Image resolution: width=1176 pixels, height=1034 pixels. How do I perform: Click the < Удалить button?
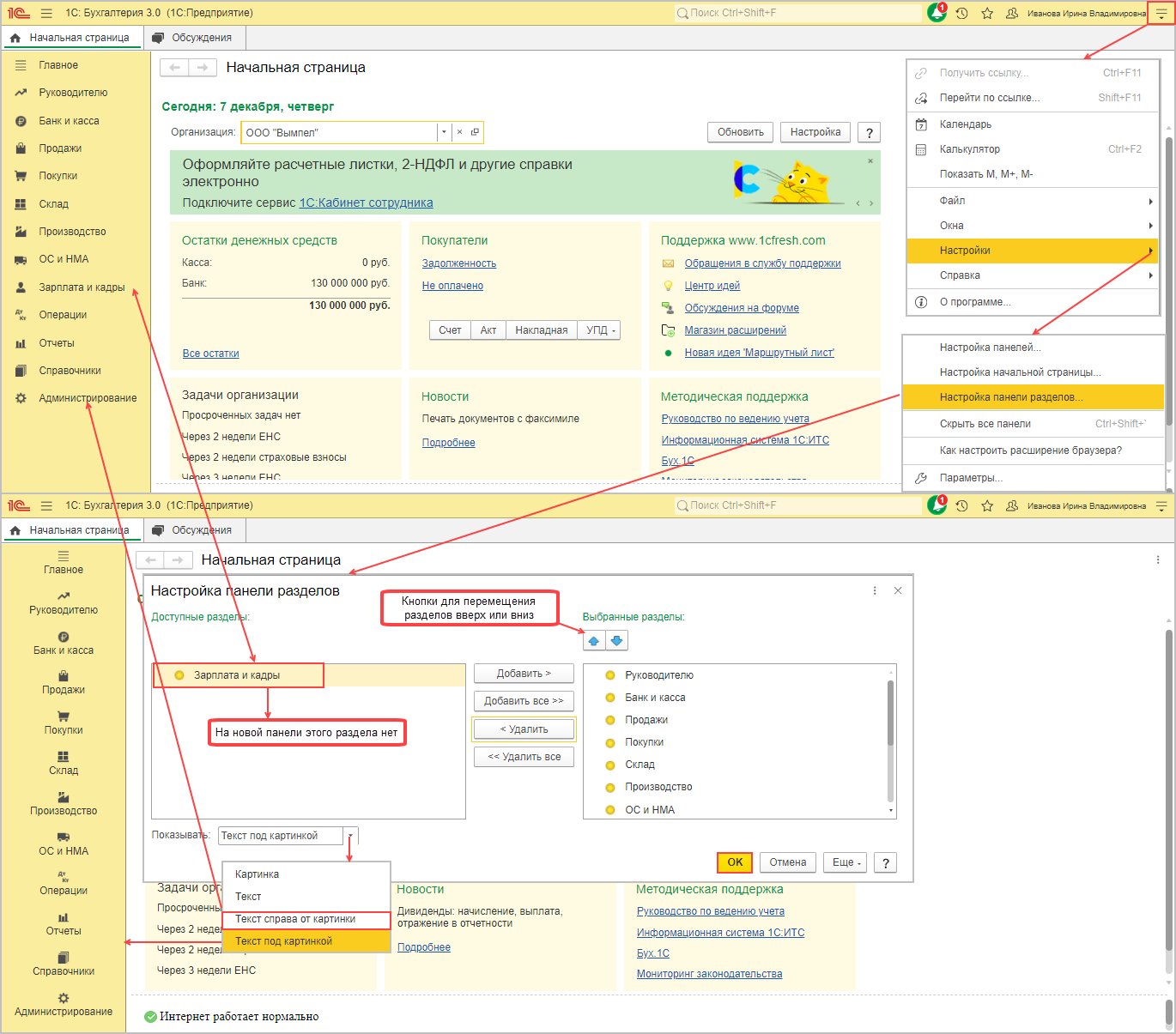tap(524, 729)
